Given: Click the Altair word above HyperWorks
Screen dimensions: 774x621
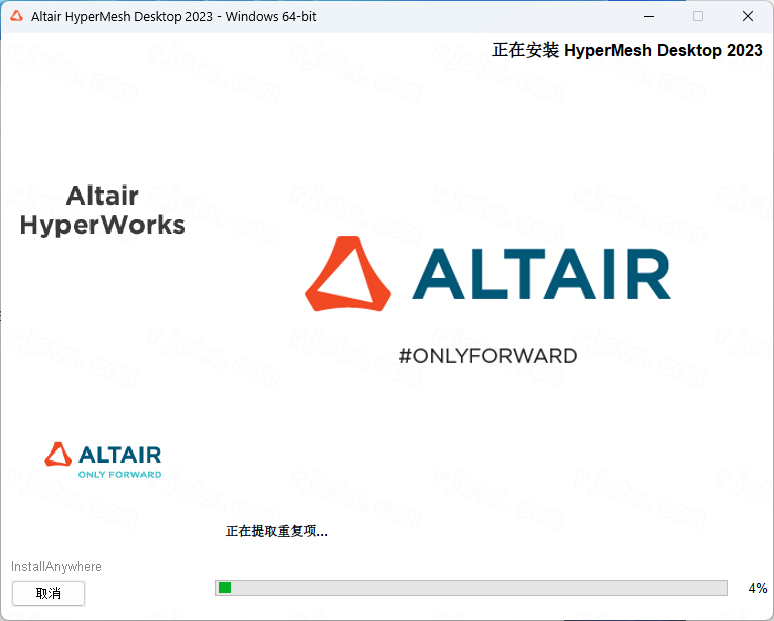Looking at the screenshot, I should pyautogui.click(x=102, y=195).
